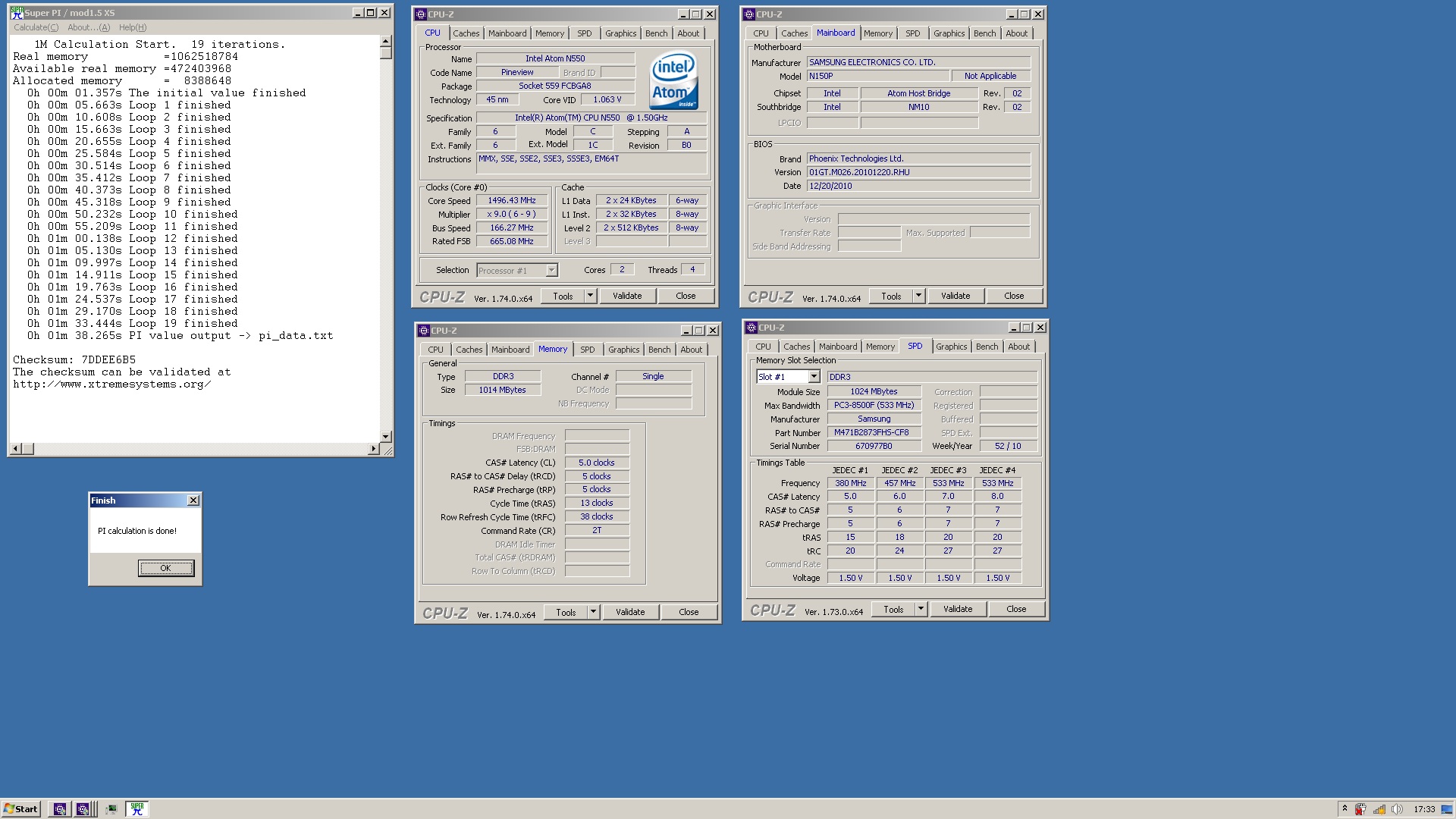The height and width of the screenshot is (819, 1456).
Task: Click the second CPU-Z taskbar icon
Action: [83, 809]
